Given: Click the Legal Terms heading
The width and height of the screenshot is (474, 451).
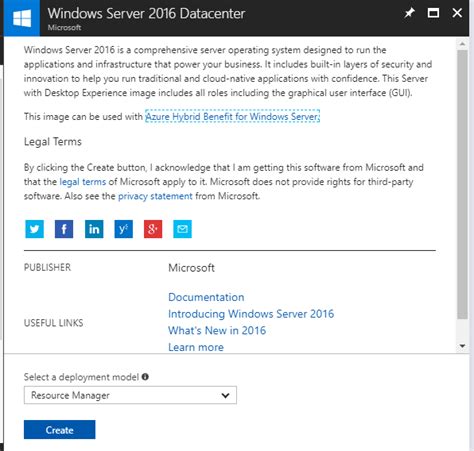Looking at the screenshot, I should pyautogui.click(x=53, y=142).
